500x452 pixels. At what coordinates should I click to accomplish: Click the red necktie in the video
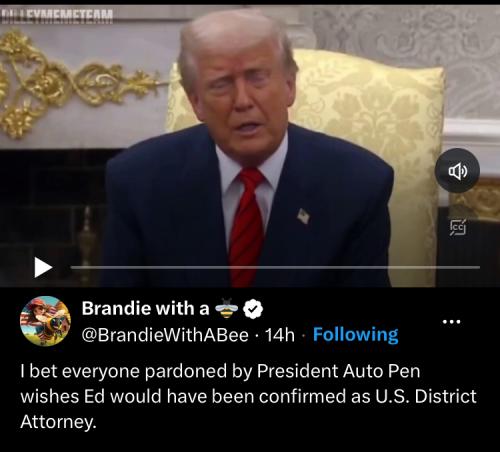tap(247, 227)
